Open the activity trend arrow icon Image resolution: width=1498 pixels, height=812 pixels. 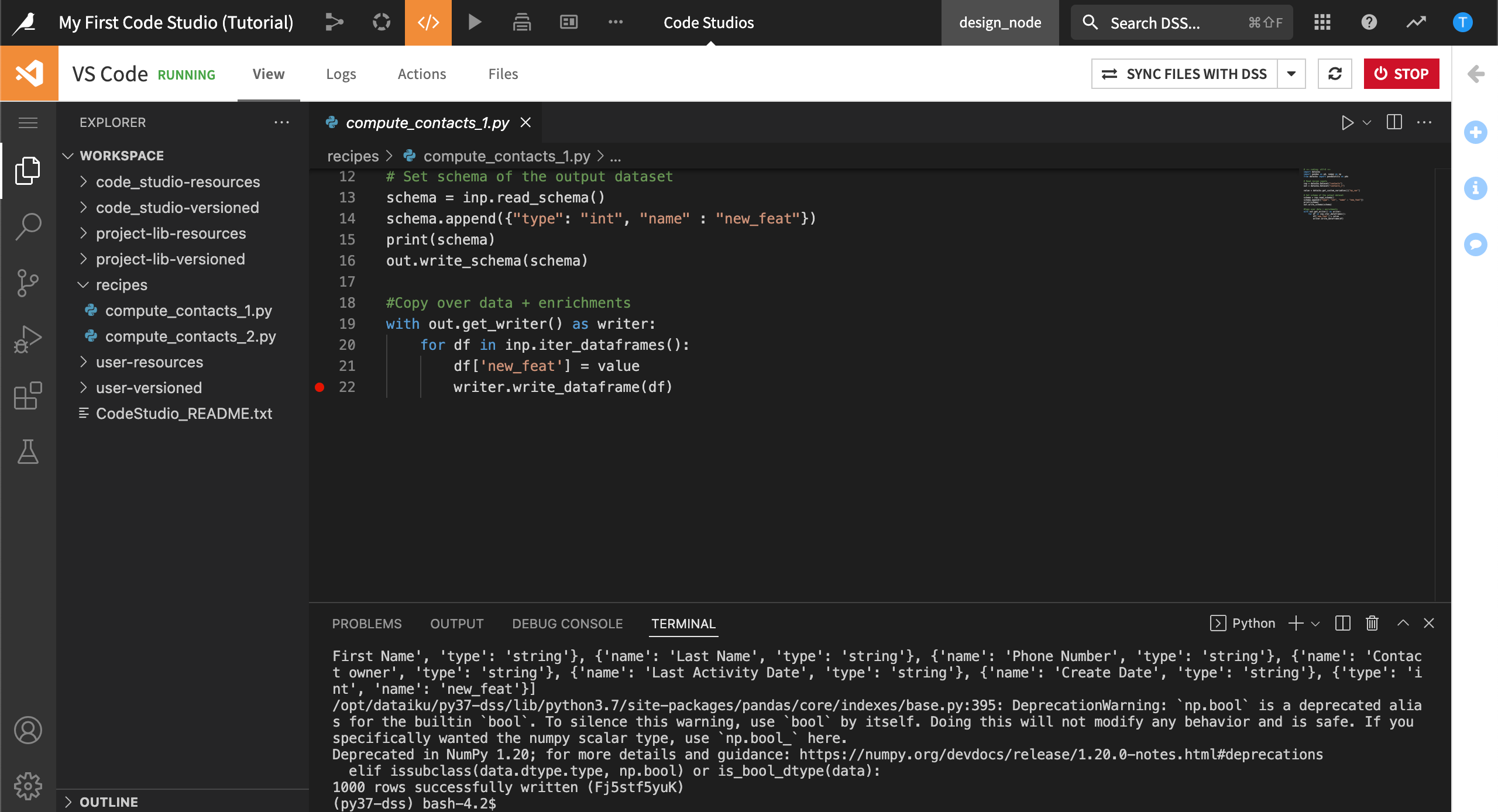tap(1416, 22)
